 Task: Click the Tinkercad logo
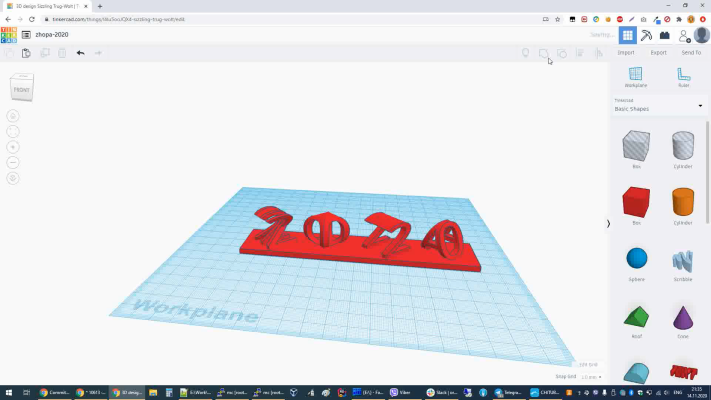click(x=9, y=35)
